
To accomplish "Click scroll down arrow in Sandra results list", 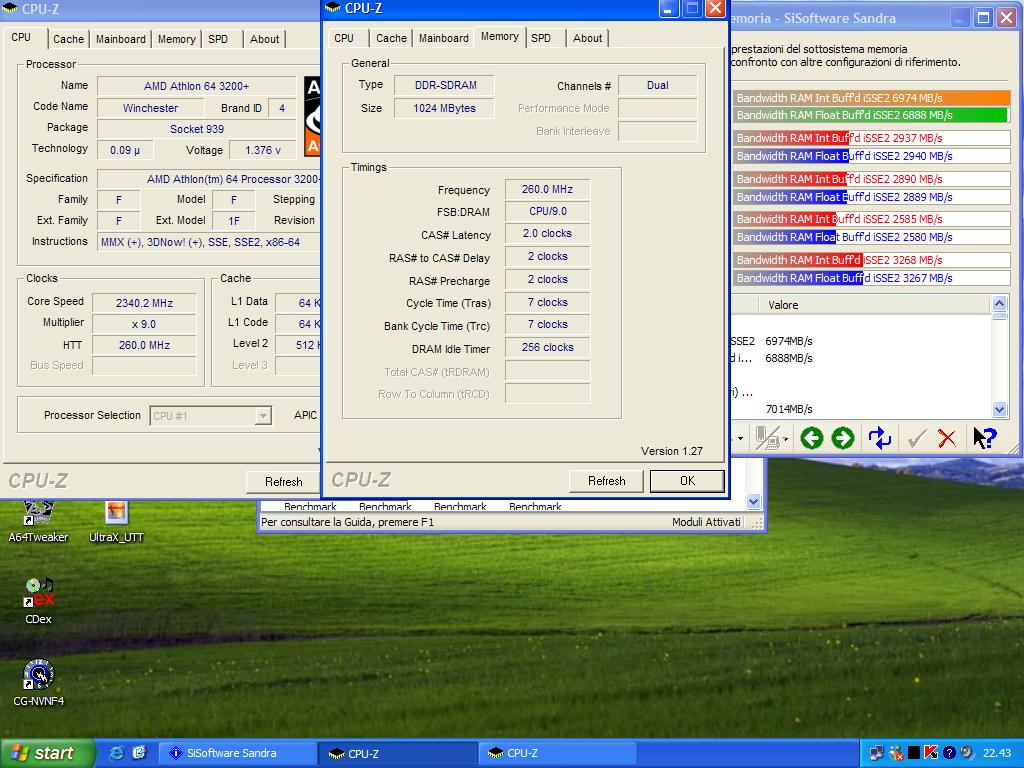I will [x=999, y=409].
